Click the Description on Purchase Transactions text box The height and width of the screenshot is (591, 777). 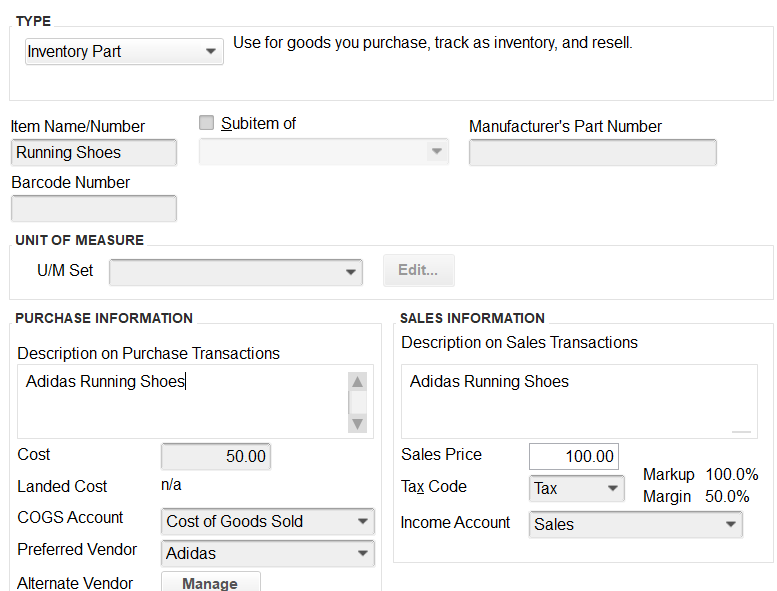[183, 402]
